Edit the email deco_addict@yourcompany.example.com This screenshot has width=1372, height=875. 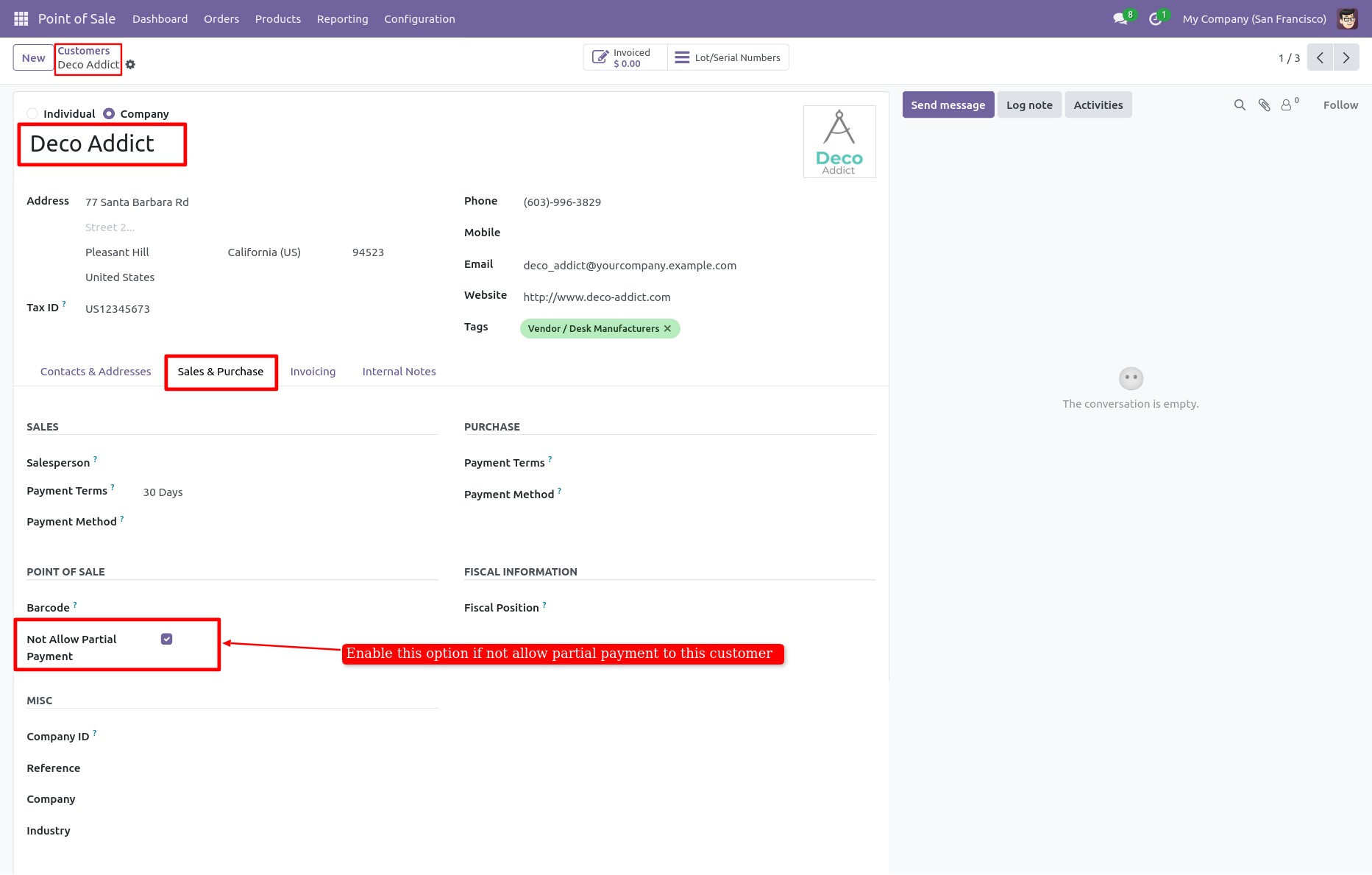tap(699, 266)
